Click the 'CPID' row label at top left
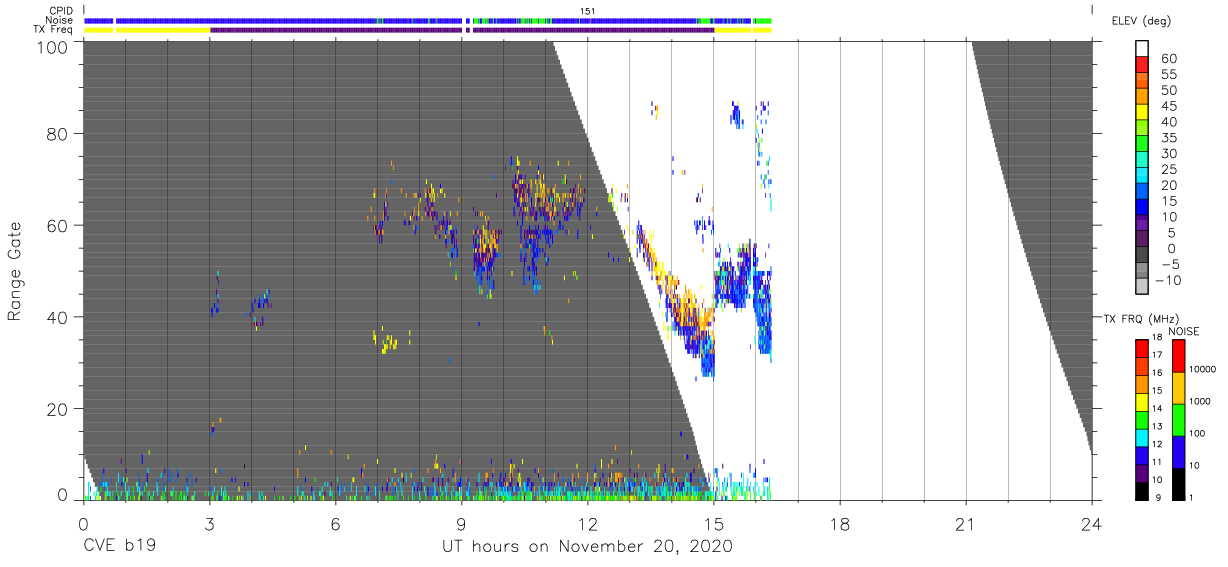This screenshot has height=567, width=1228. click(61, 11)
